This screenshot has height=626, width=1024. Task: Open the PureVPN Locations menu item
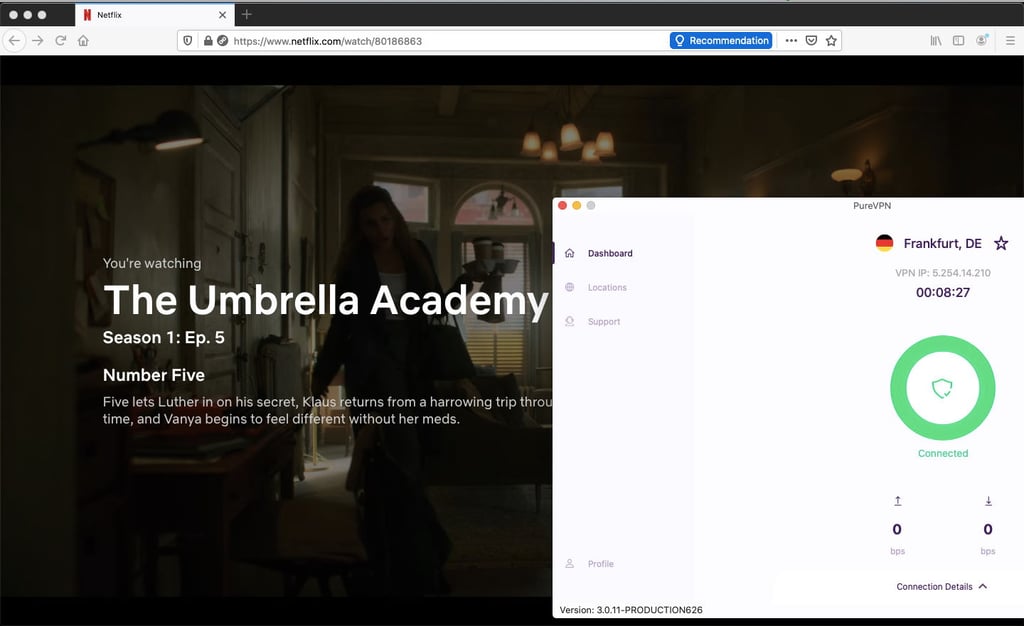607,287
